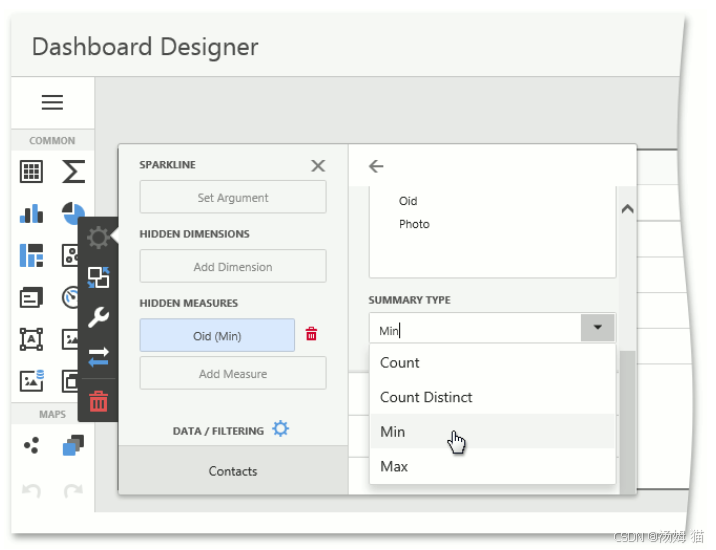Add a Bound Image item from toolbox
This screenshot has width=716, height=550.
(x=31, y=381)
